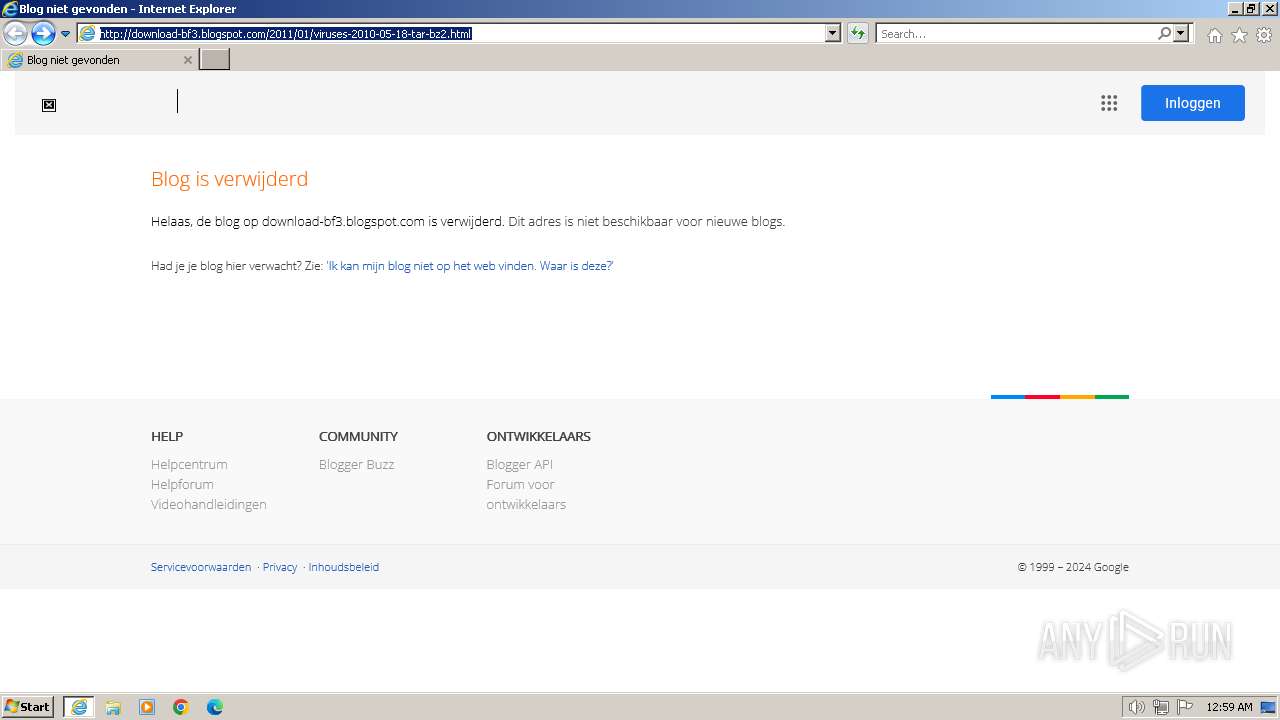Click the ONTWIKKELAARS footer heading
This screenshot has height=720, width=1280.
coord(538,436)
